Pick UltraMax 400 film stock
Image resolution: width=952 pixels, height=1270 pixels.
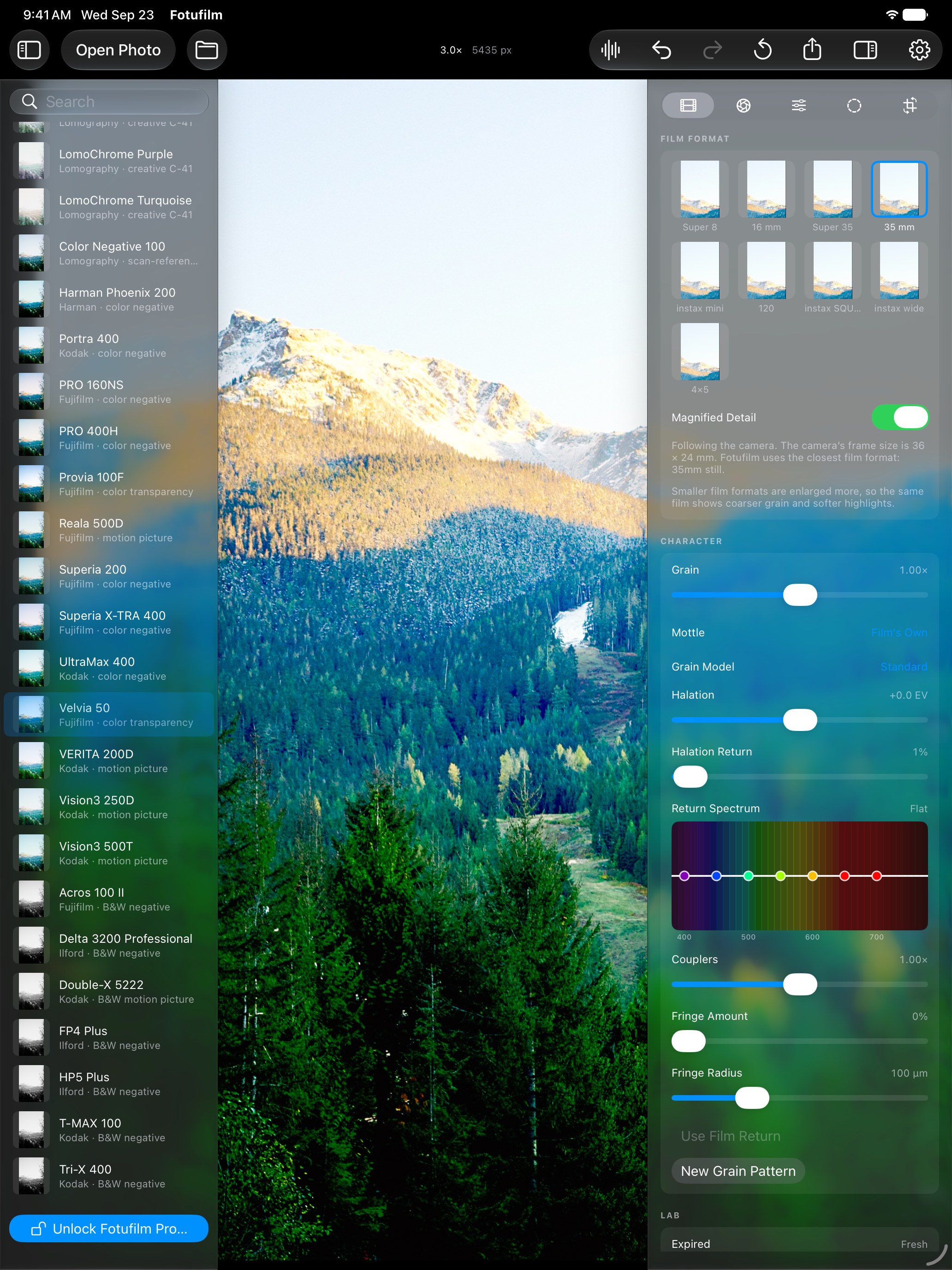pyautogui.click(x=108, y=668)
